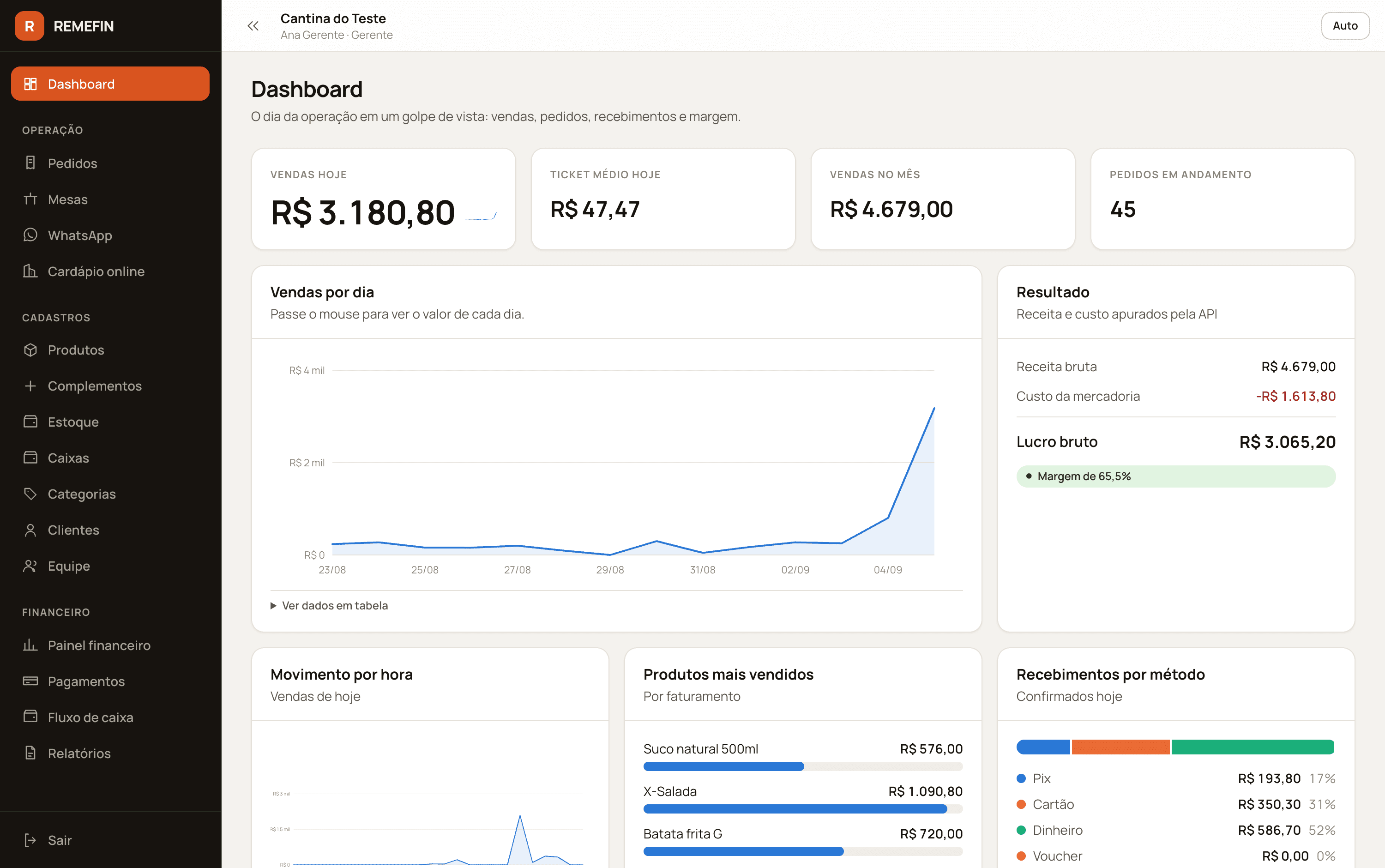Open Complementos in sidebar

tap(110, 386)
